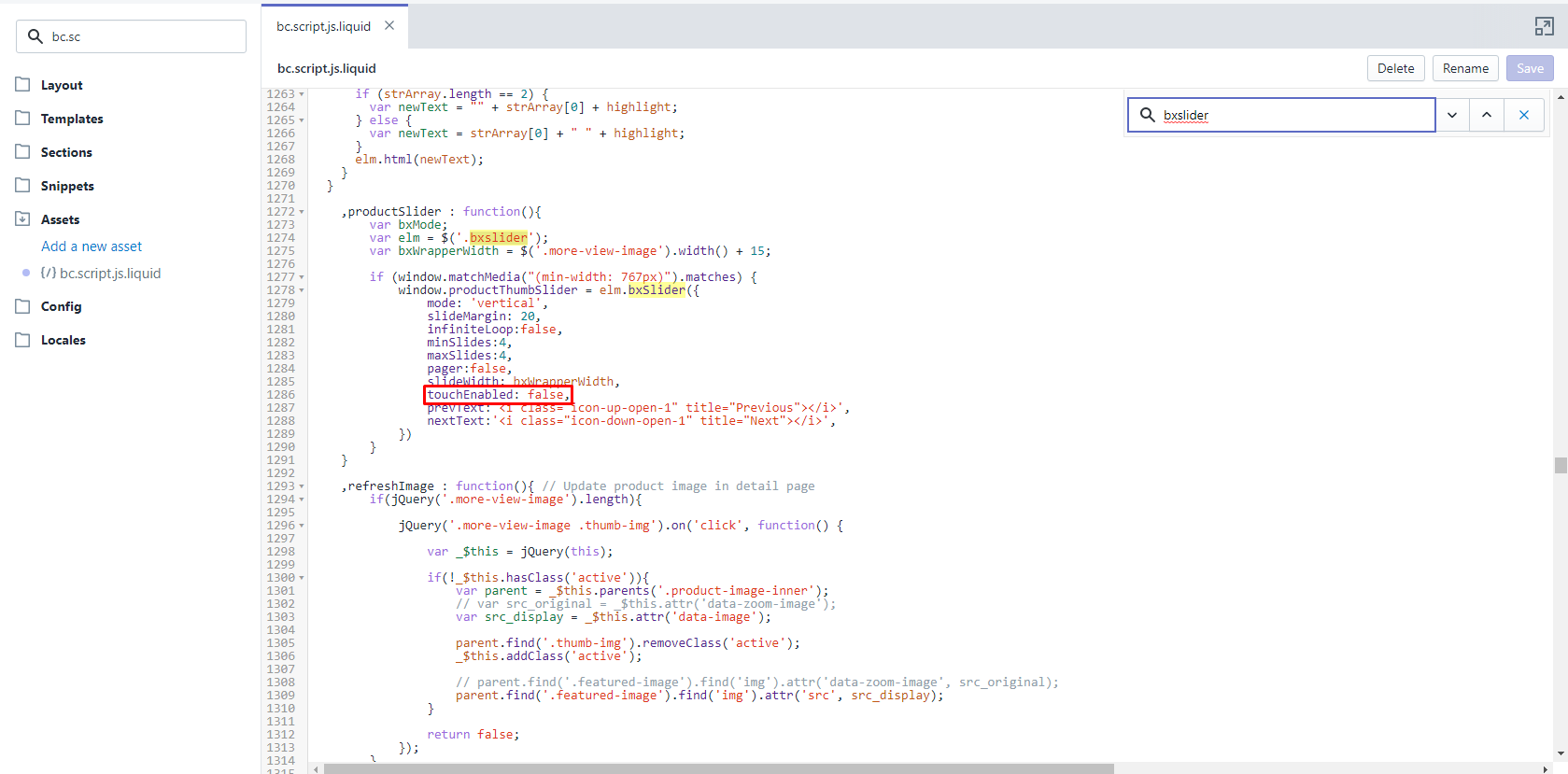Fold code at line 1294
1568x774 pixels.
click(x=302, y=500)
